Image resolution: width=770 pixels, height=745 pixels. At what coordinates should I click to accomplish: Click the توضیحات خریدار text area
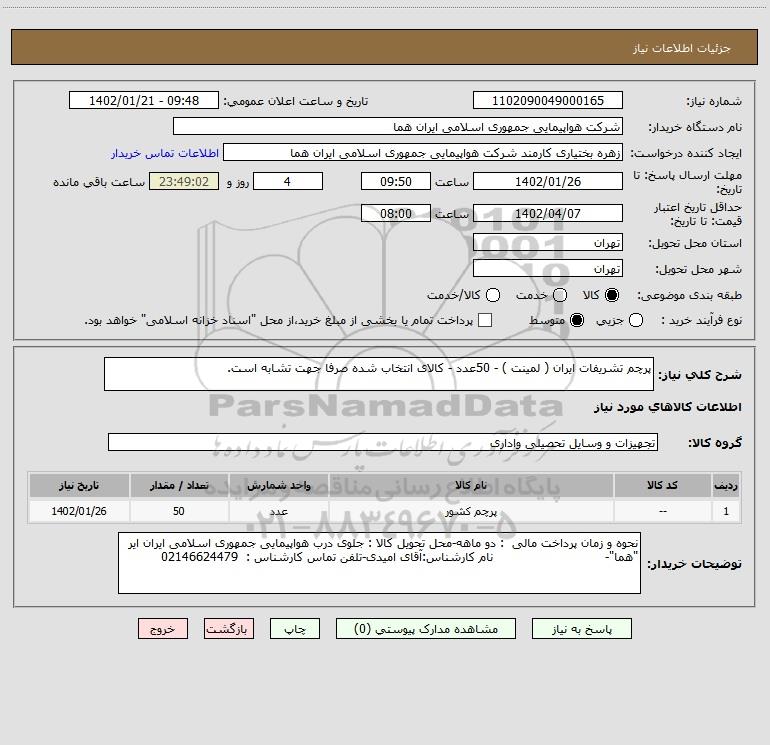380,563
